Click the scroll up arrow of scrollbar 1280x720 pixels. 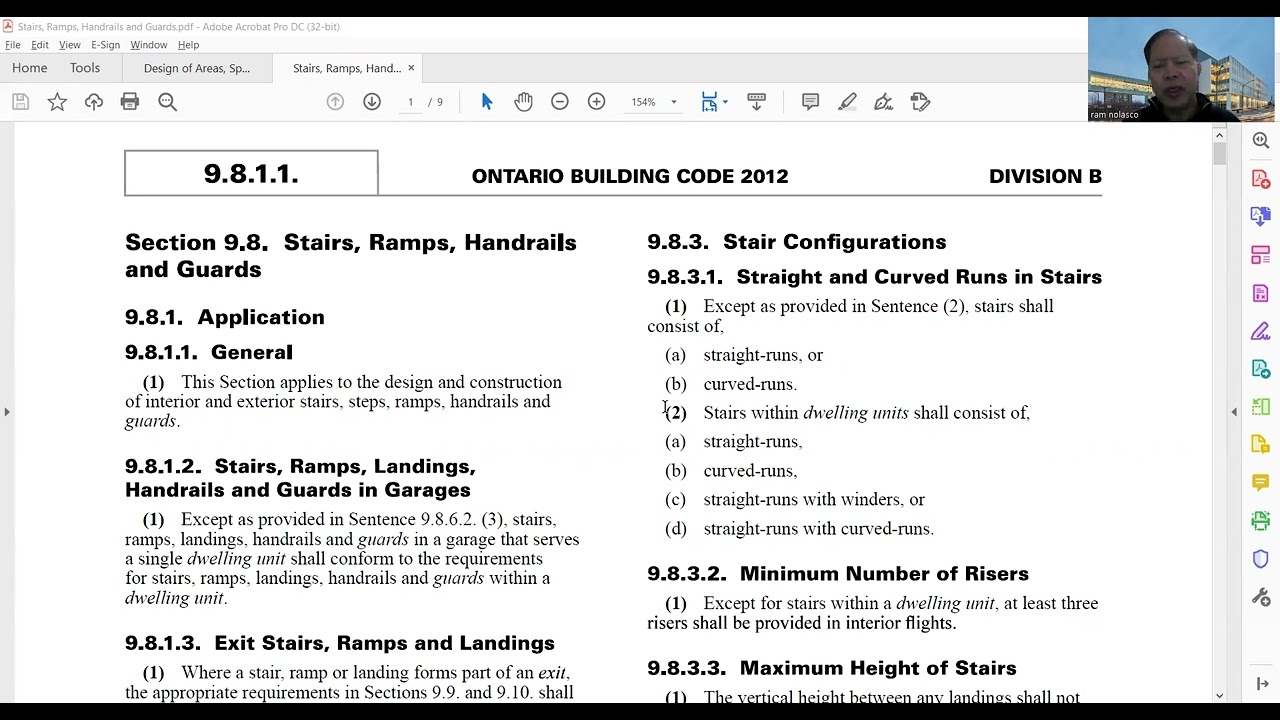[1219, 134]
